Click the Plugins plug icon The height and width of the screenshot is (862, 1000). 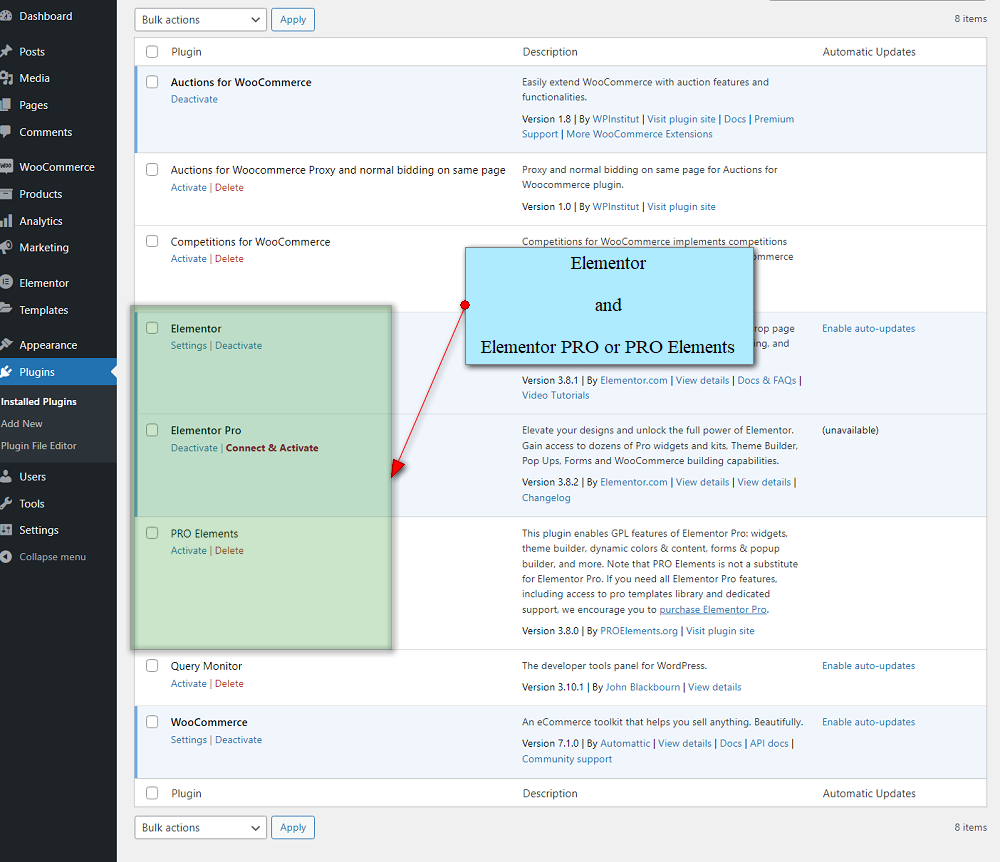[6, 372]
